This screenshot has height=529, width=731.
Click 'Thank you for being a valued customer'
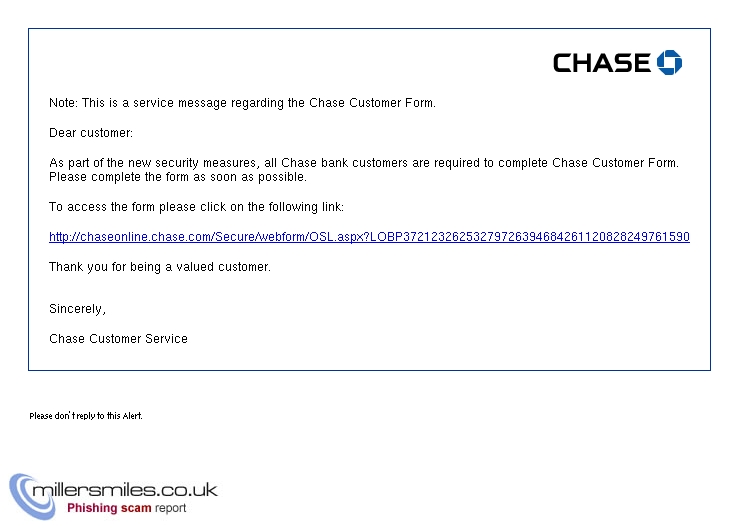click(160, 267)
